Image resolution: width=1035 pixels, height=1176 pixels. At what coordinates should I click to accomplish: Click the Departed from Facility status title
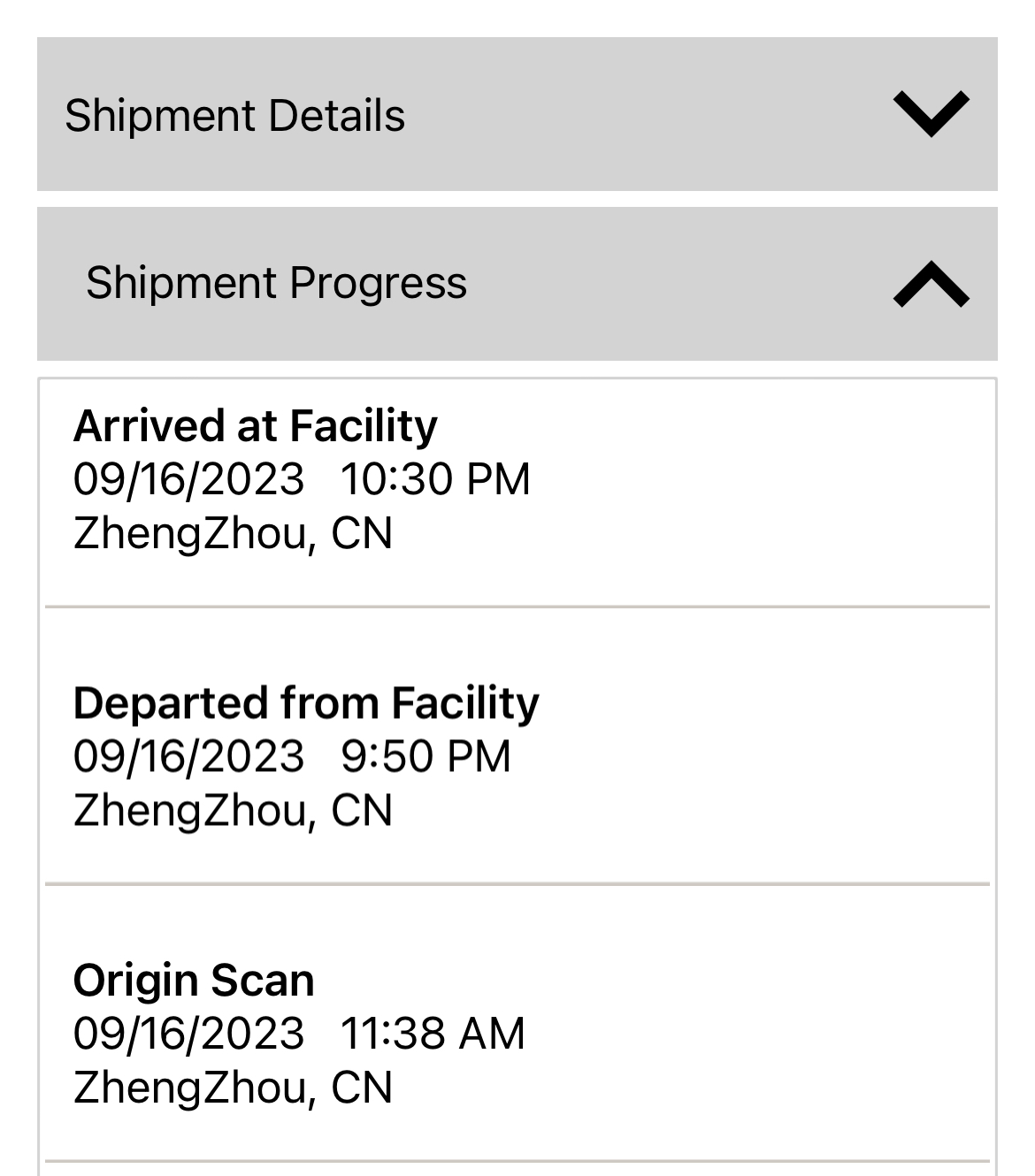click(x=306, y=704)
